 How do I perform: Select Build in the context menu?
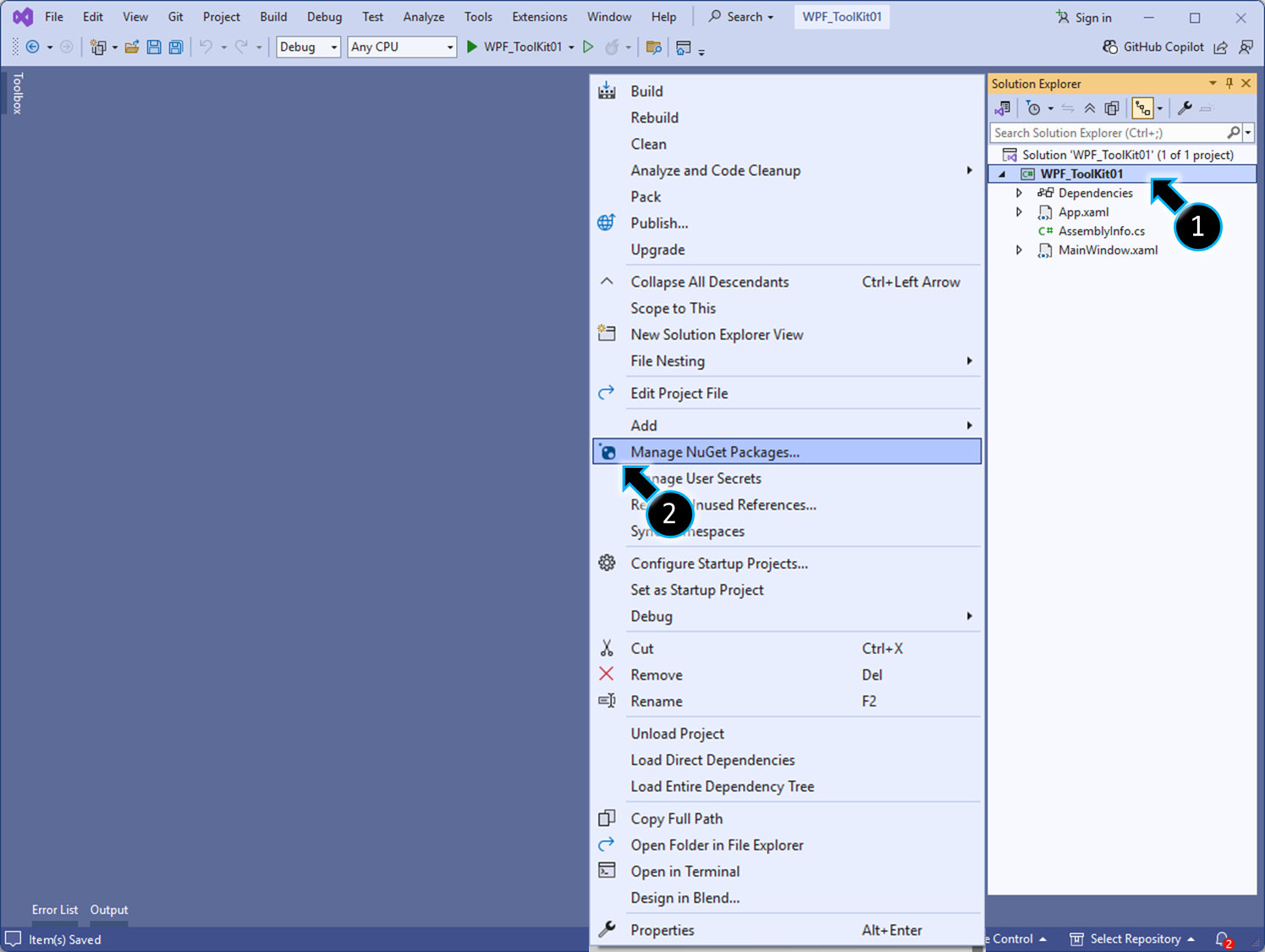coord(787,91)
